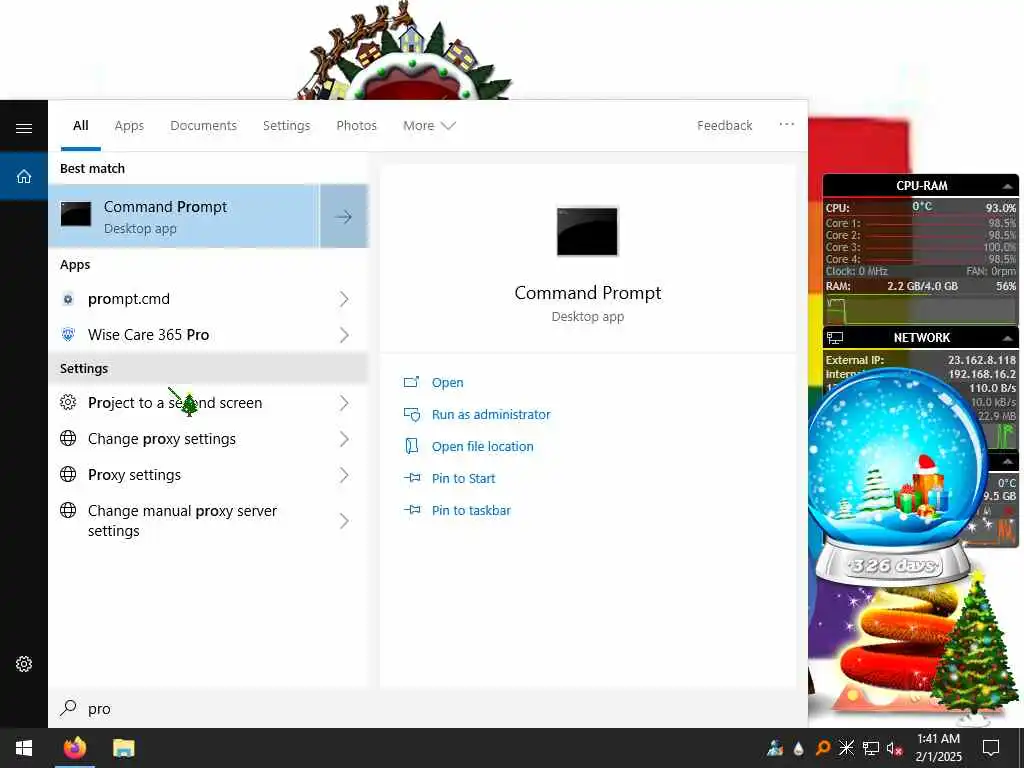Expand the More dropdown
Screen dimensions: 1024x768
[x=428, y=125]
